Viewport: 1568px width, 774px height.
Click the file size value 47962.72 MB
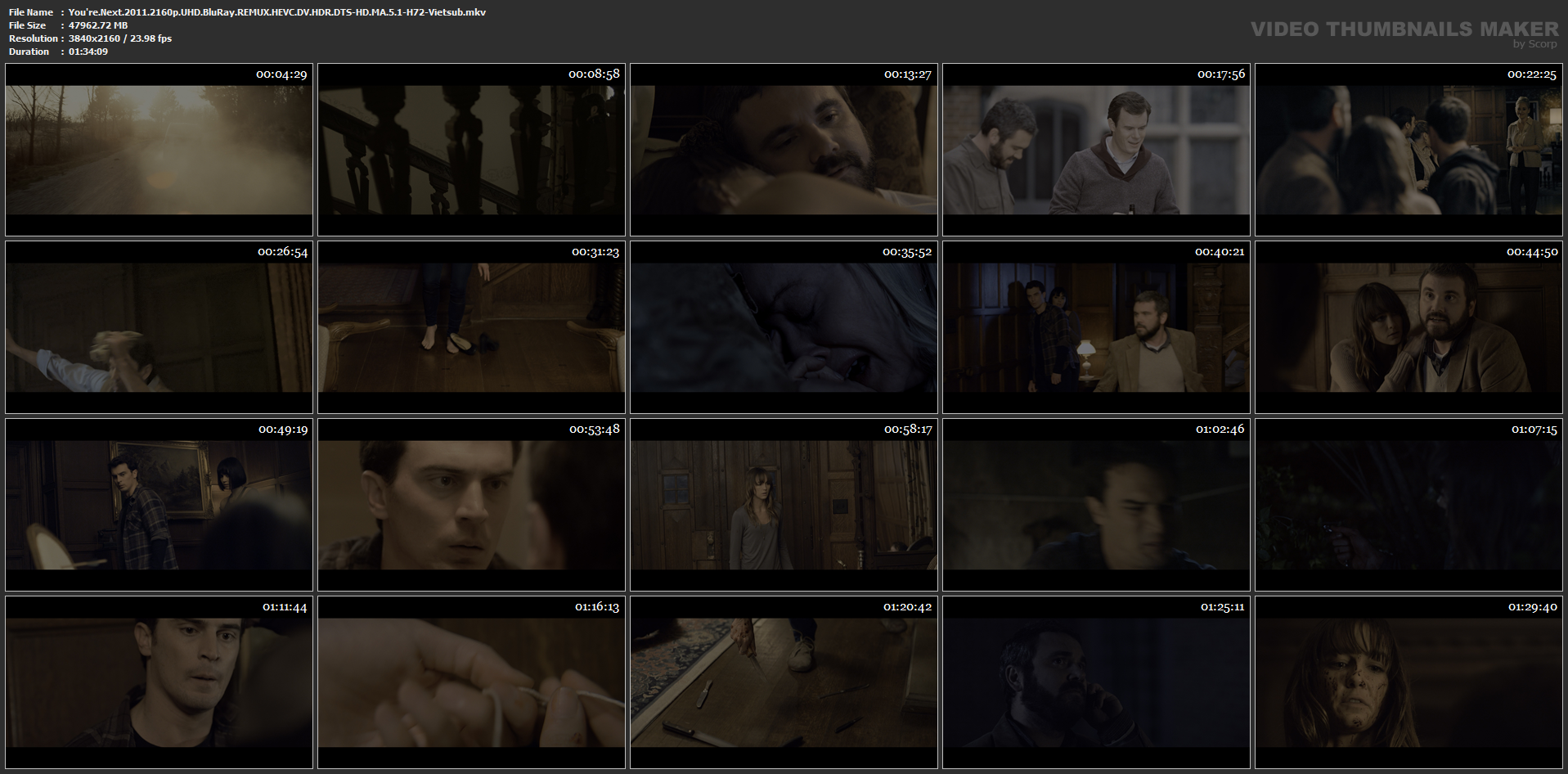point(98,25)
